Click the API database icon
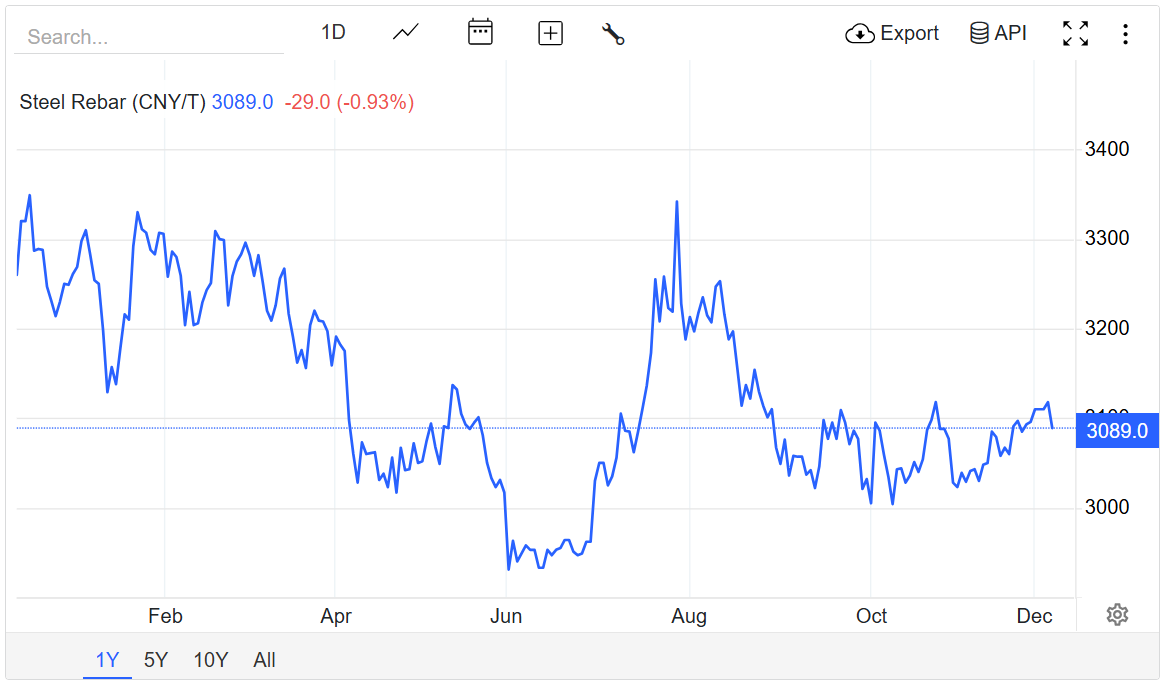 [979, 33]
